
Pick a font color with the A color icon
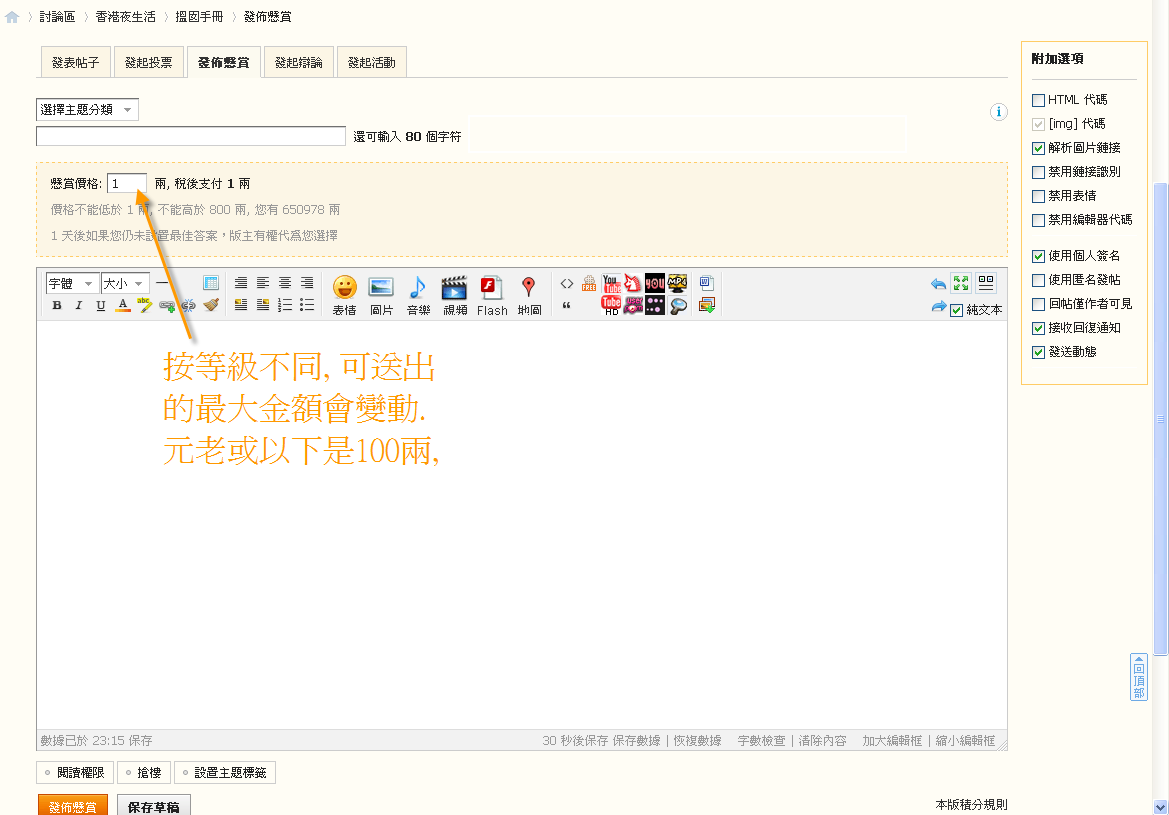point(123,306)
